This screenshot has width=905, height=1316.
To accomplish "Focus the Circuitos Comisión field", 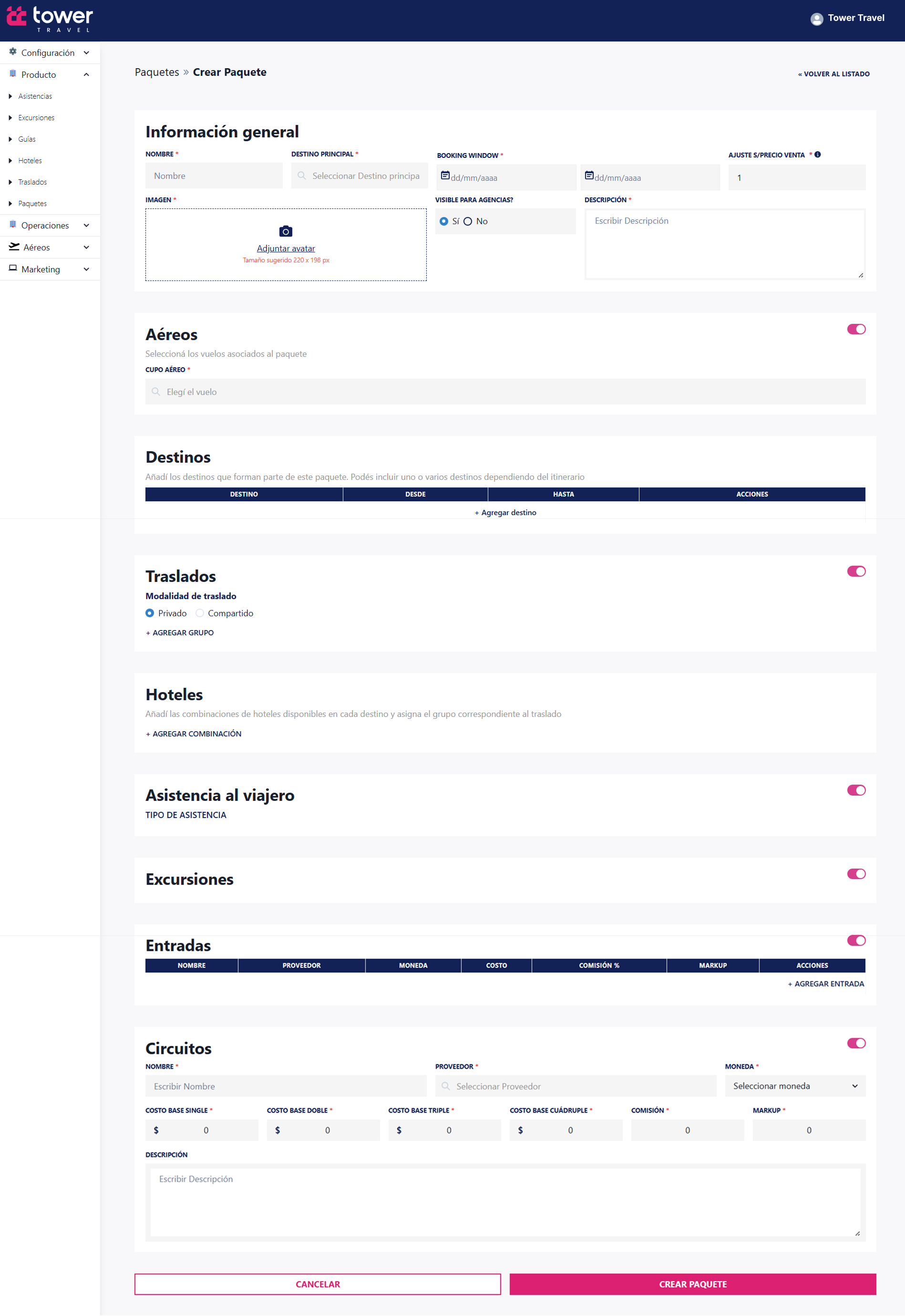I will click(x=687, y=1130).
